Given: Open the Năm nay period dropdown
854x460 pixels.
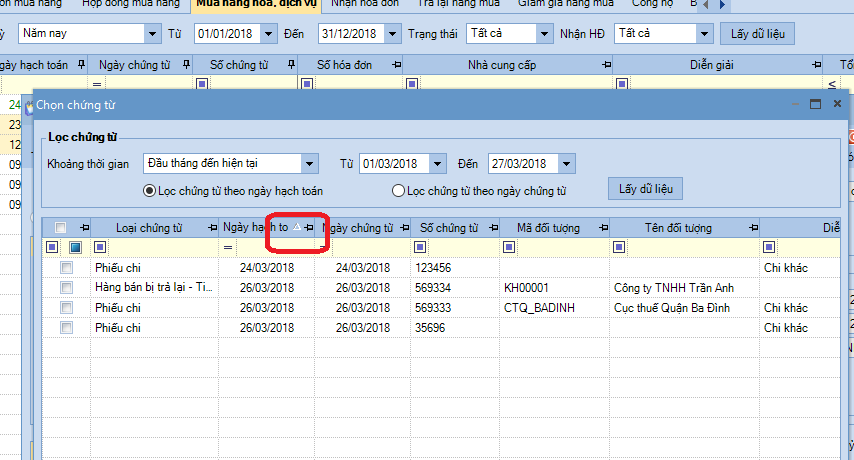Looking at the screenshot, I should pos(152,34).
